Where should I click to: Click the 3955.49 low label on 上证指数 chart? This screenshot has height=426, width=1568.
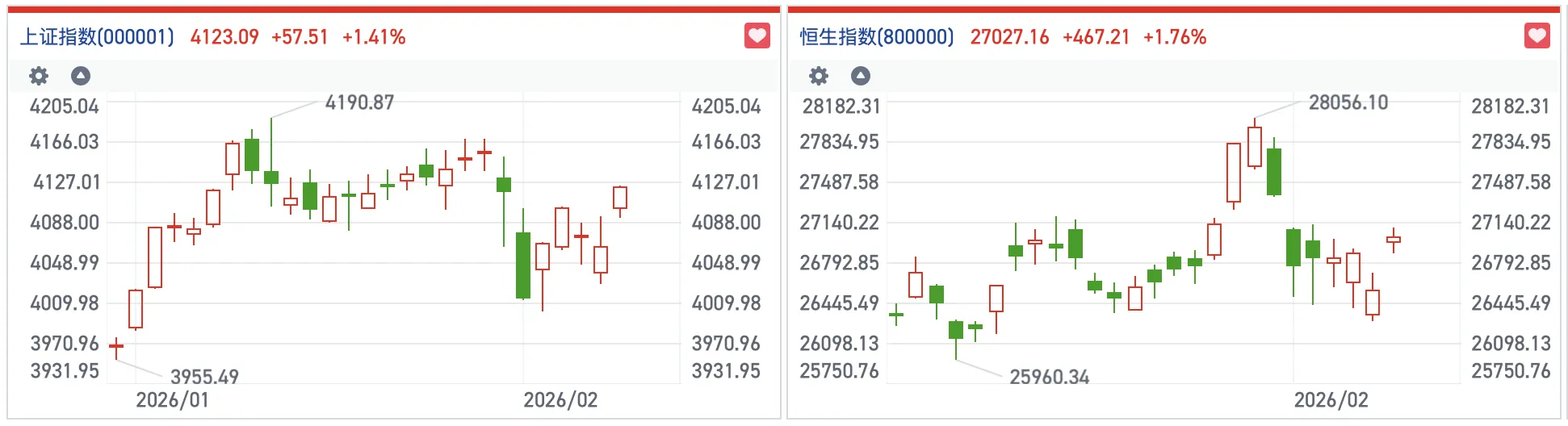(x=204, y=377)
